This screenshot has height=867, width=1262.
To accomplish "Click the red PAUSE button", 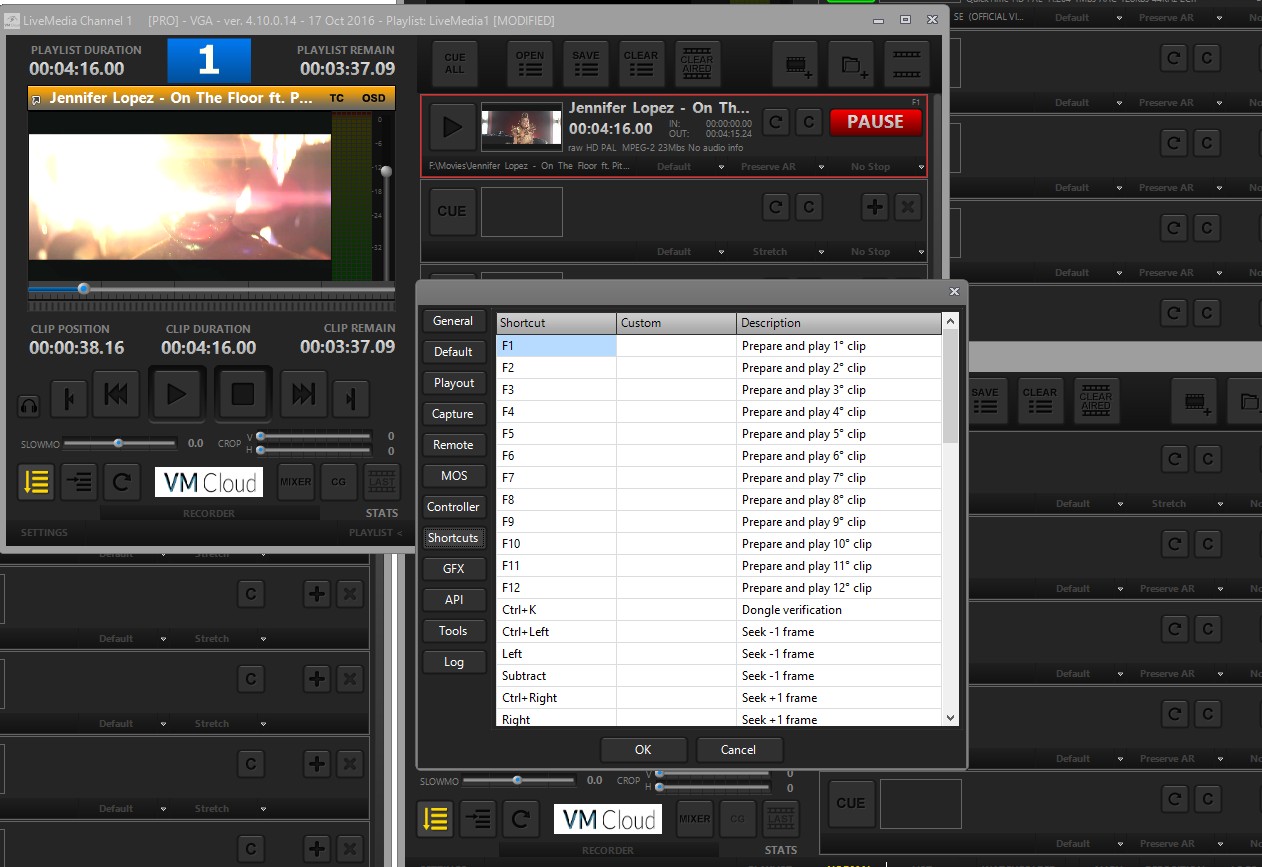I will tap(875, 122).
